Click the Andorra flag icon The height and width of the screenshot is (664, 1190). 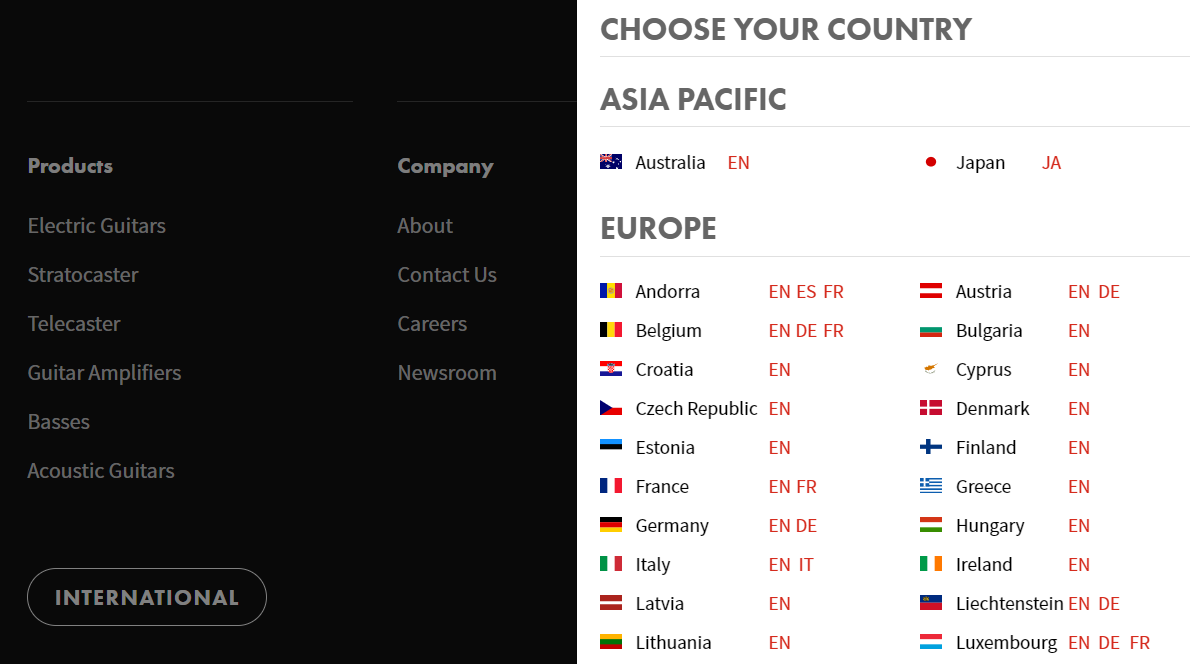tap(611, 291)
